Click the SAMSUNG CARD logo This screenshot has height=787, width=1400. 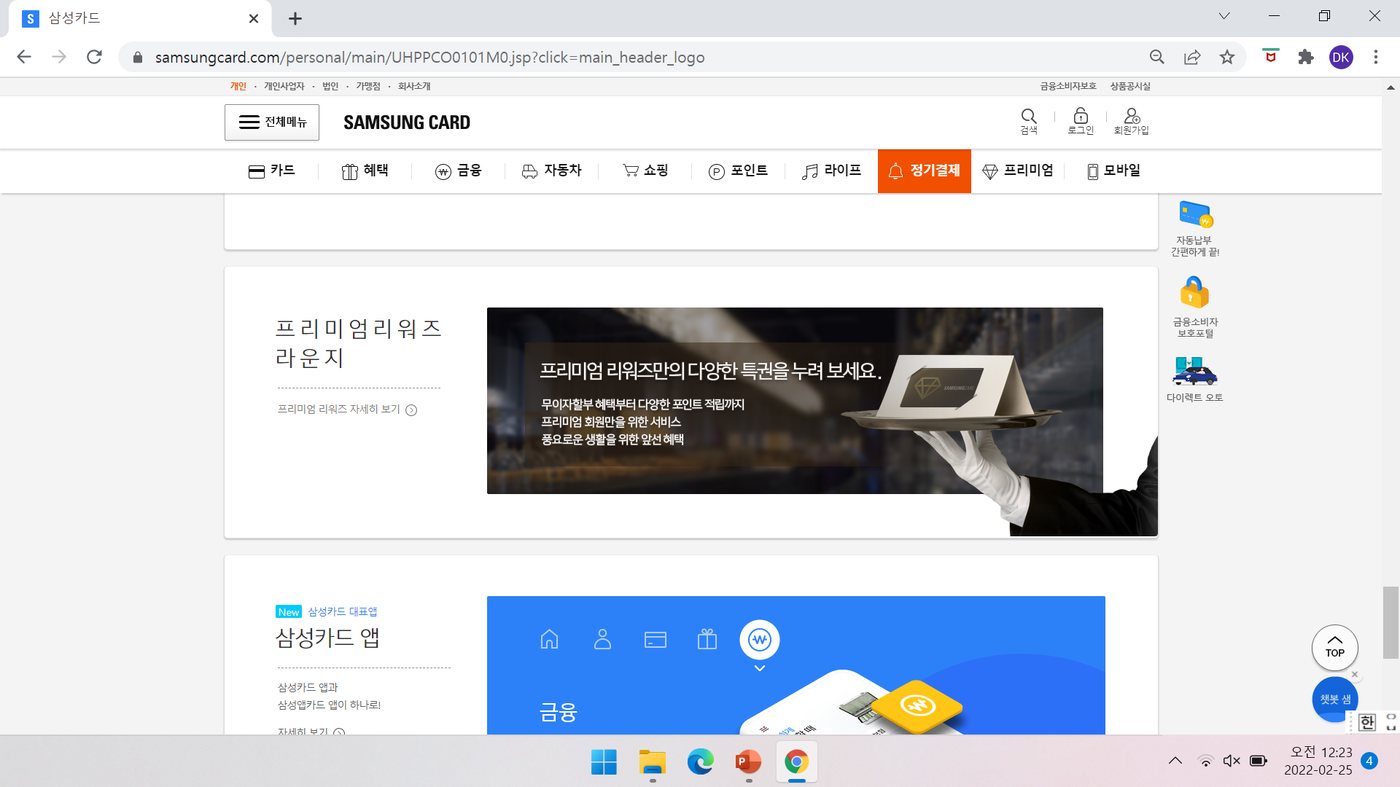coord(406,122)
